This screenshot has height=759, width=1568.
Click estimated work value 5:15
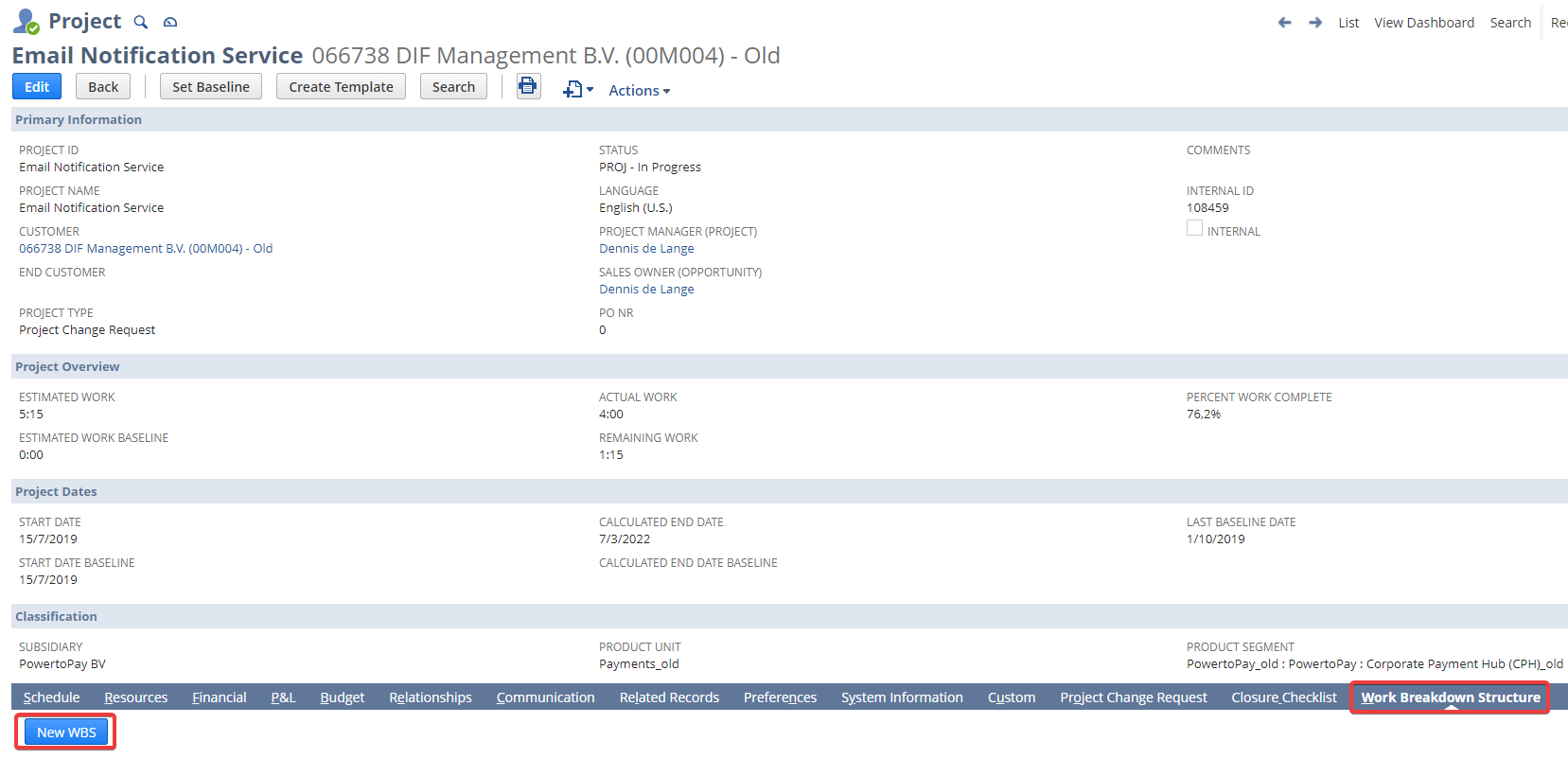coord(31,414)
